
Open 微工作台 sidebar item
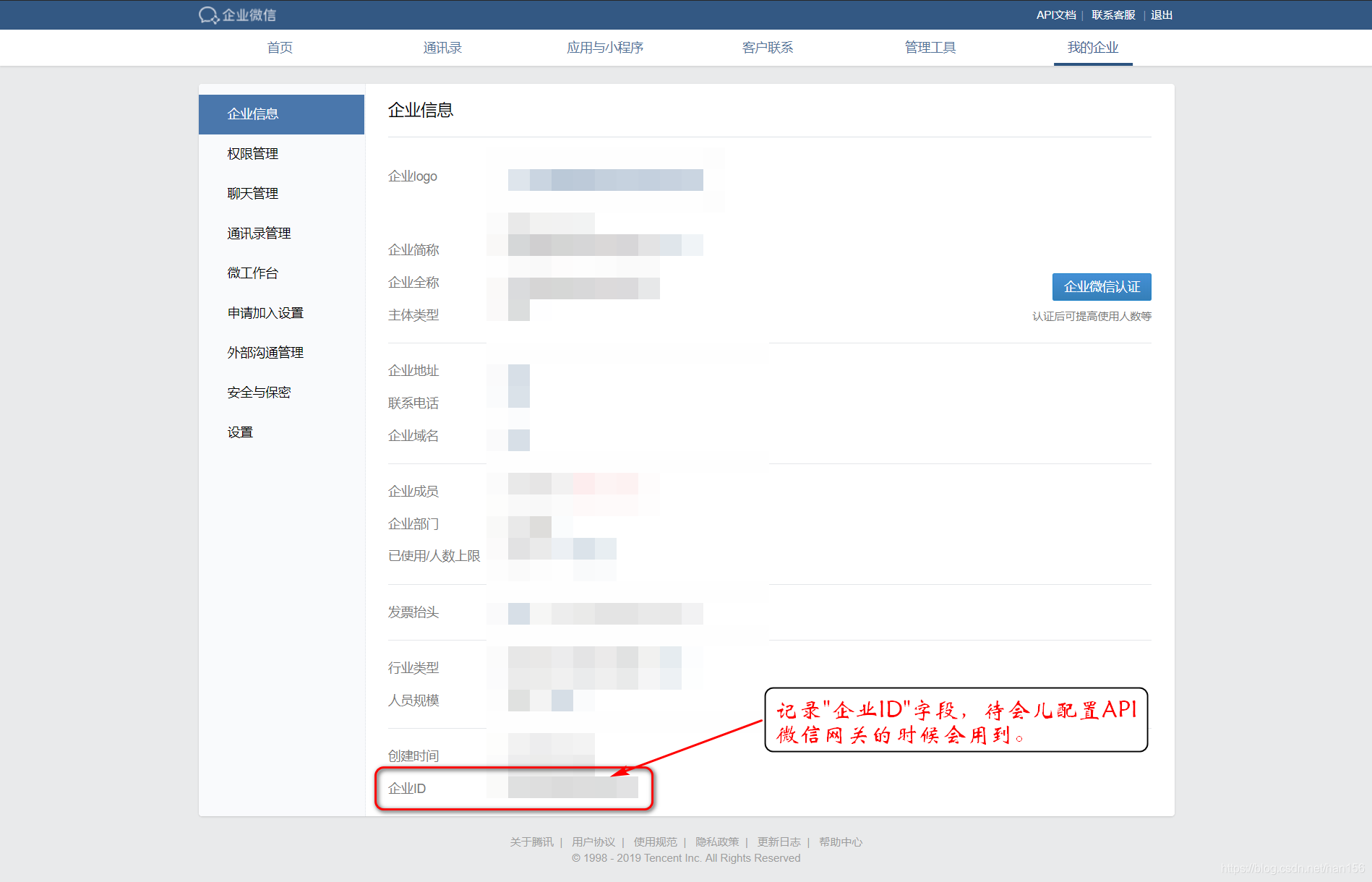[281, 273]
